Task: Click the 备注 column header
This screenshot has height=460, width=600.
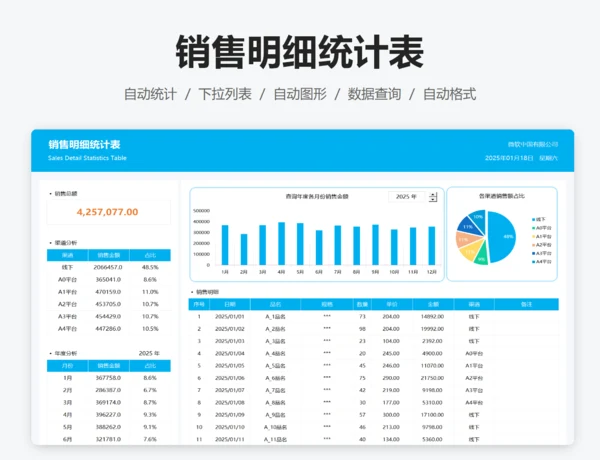Action: coord(527,305)
